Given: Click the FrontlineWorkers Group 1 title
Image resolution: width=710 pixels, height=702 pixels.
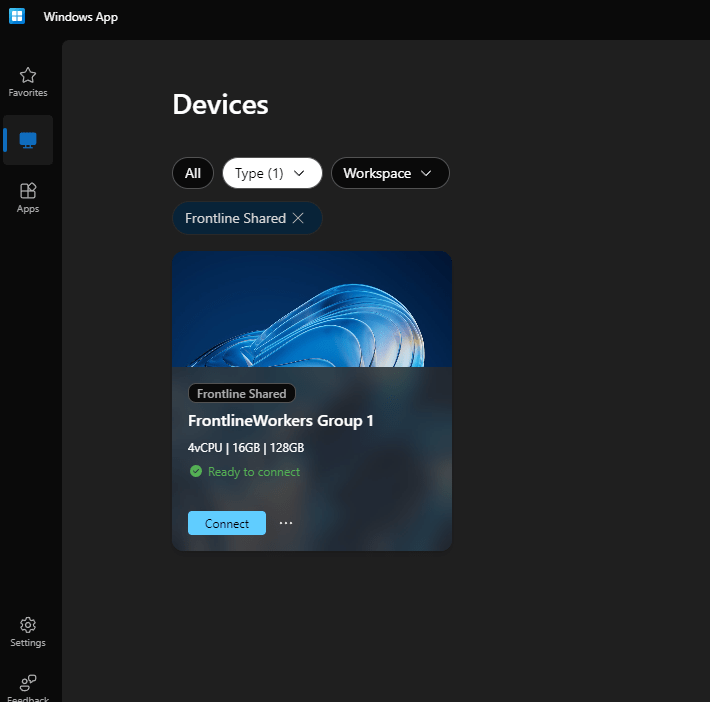Looking at the screenshot, I should (280, 421).
